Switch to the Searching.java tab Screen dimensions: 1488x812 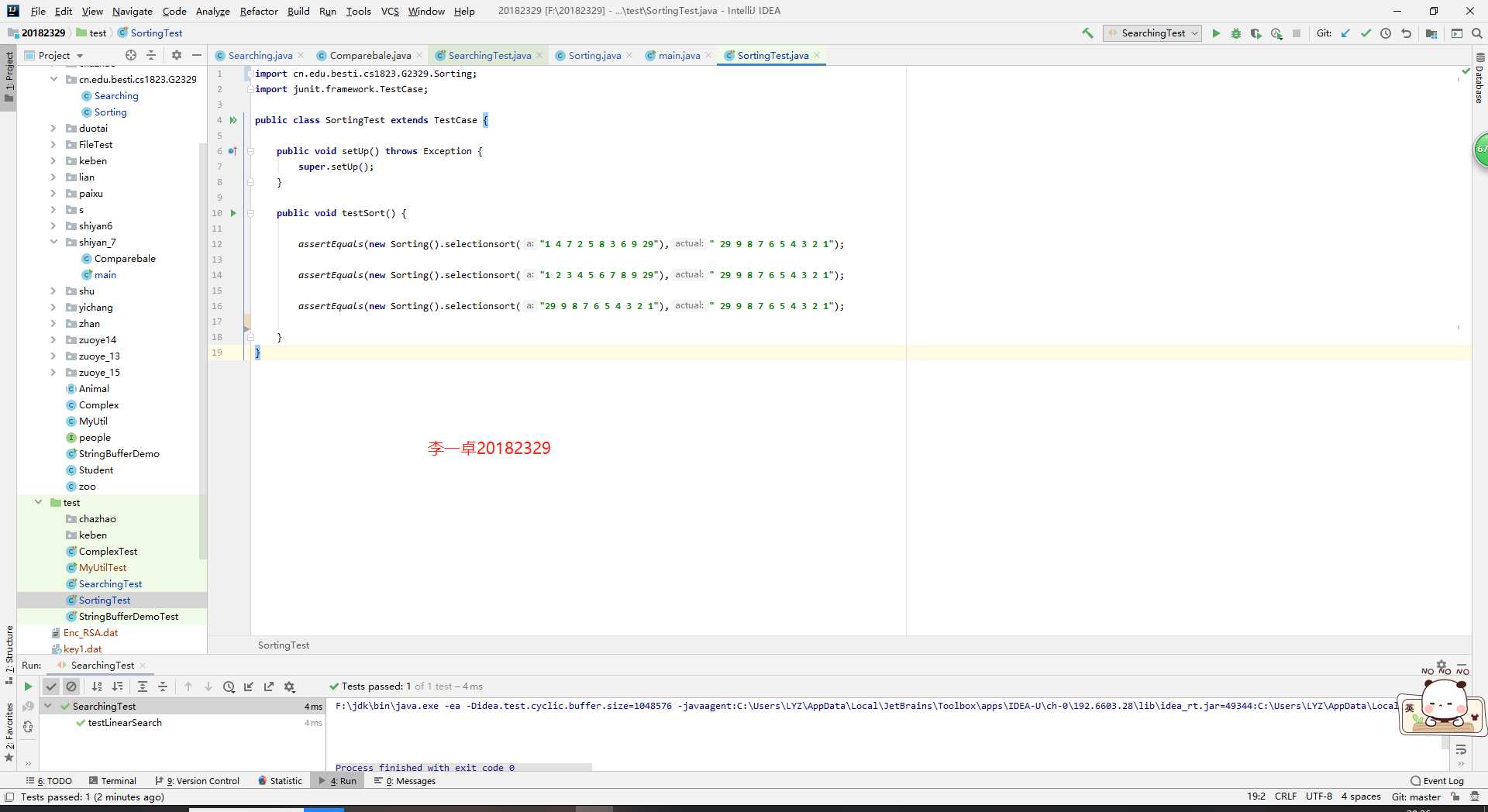260,56
